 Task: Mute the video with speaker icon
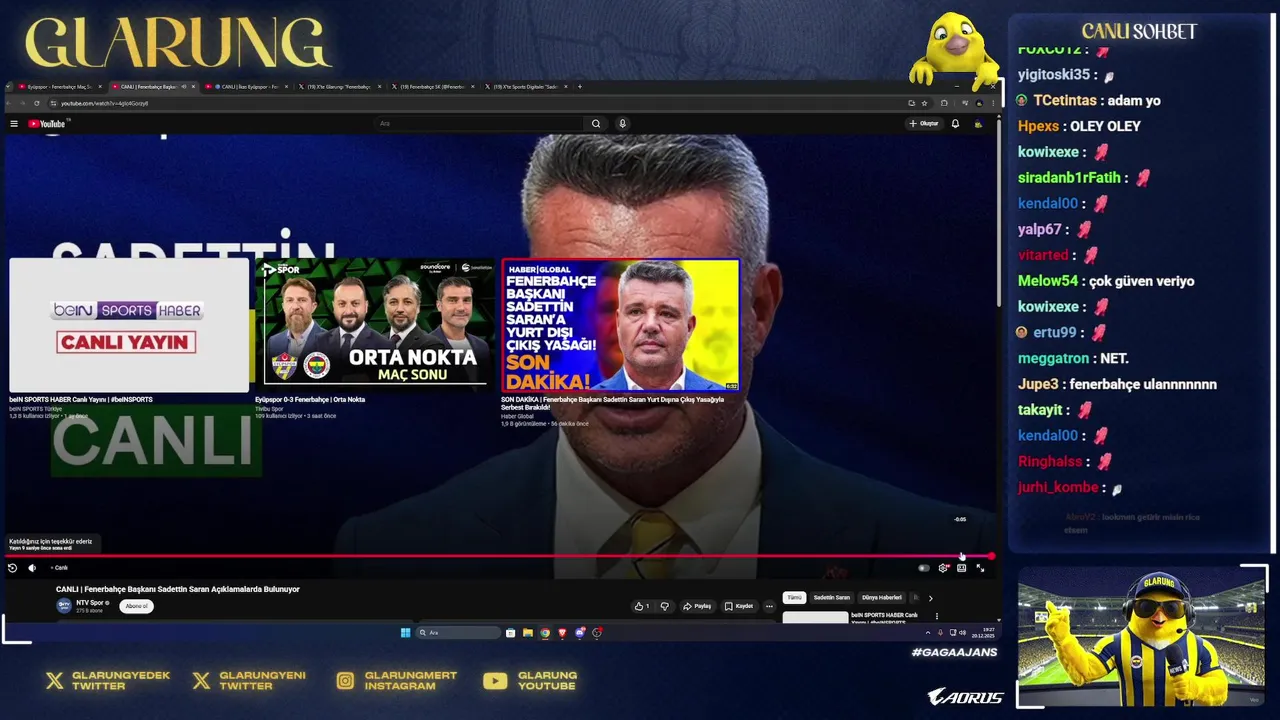coord(32,568)
